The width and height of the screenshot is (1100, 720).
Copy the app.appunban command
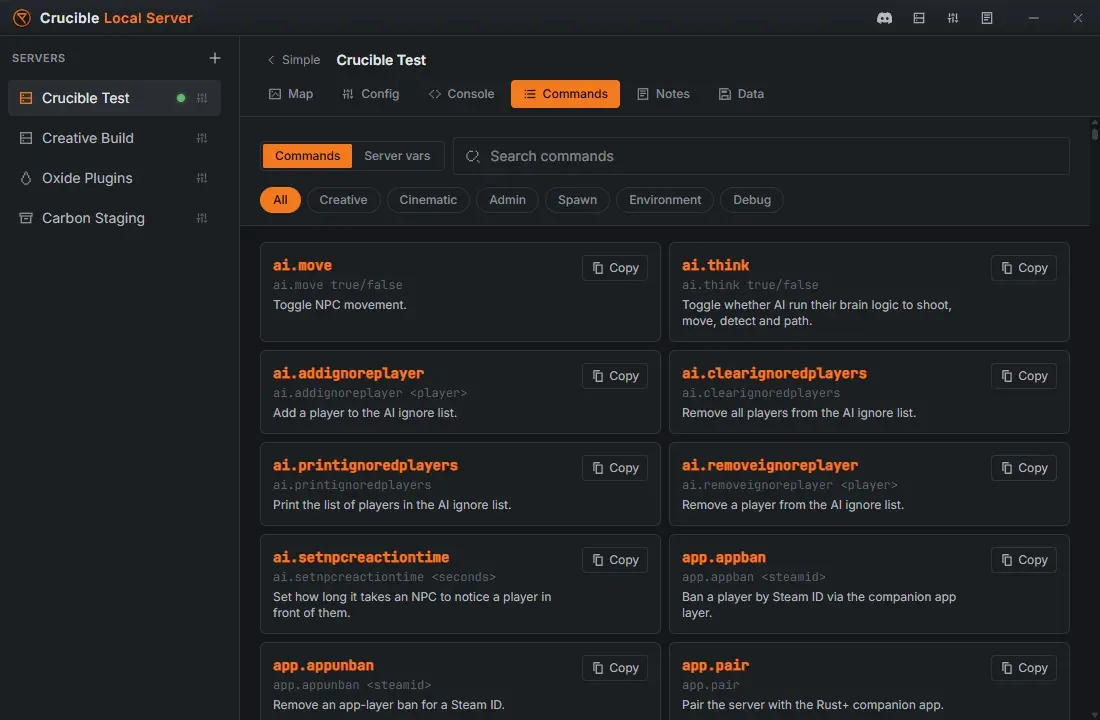pyautogui.click(x=615, y=668)
